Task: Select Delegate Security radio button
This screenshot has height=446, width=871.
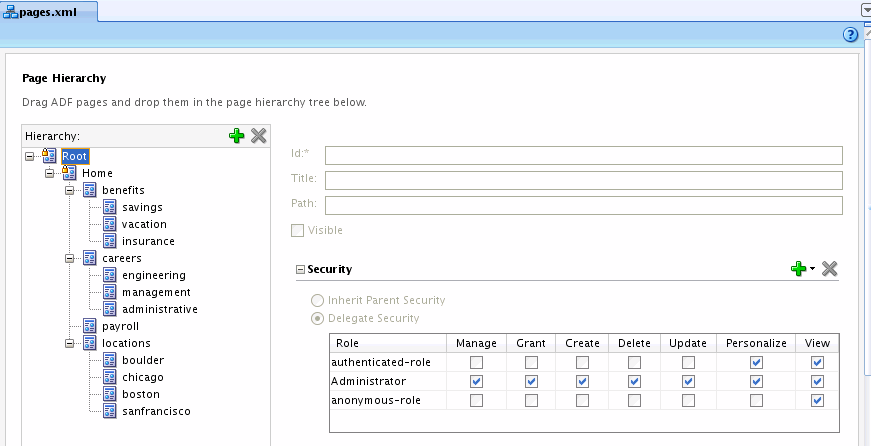Action: click(317, 318)
